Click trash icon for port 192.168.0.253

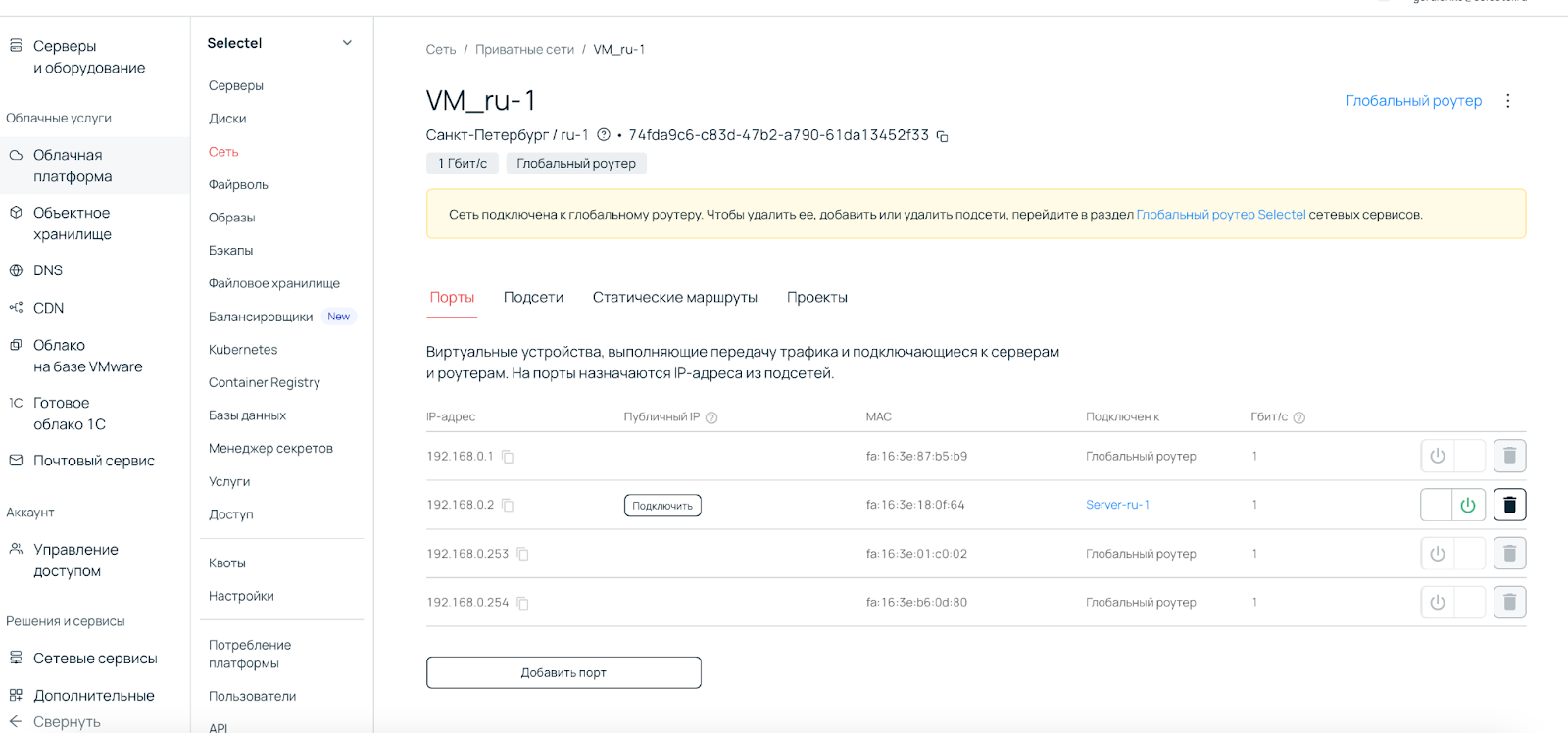point(1509,554)
